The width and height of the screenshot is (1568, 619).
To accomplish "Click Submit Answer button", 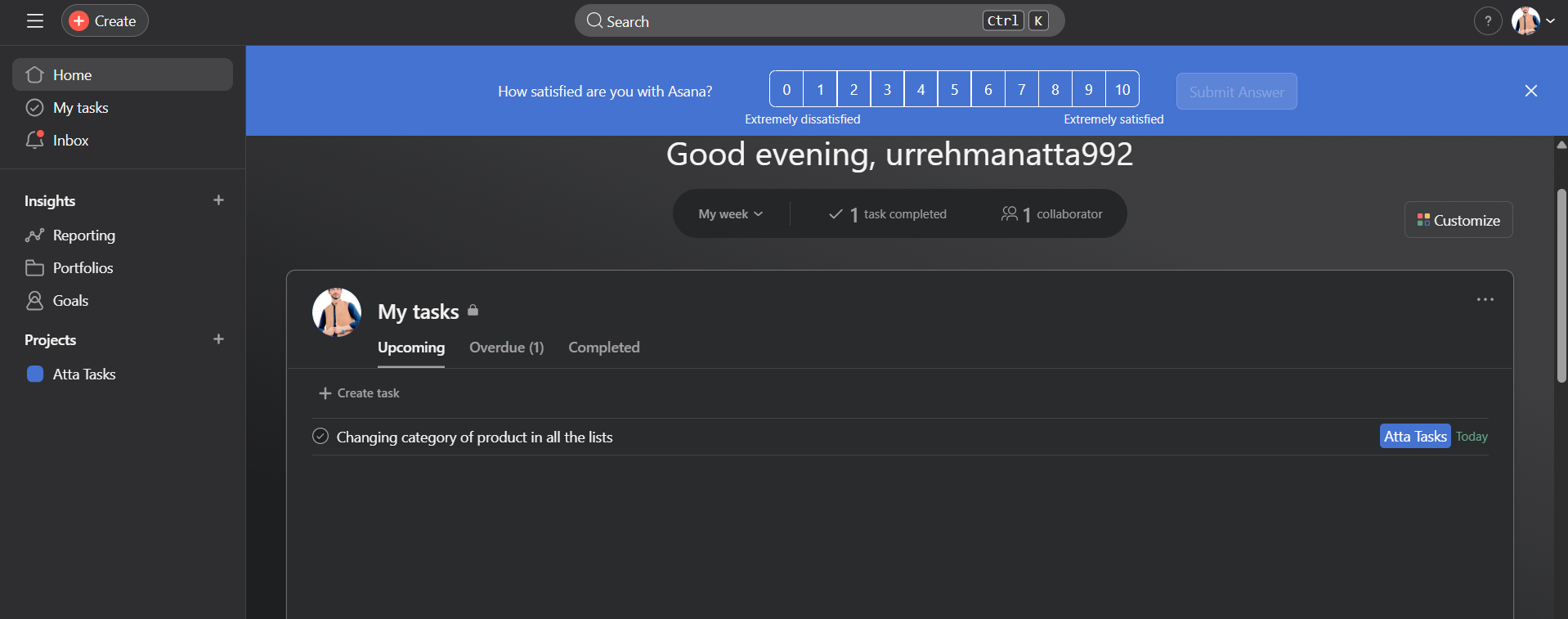I will (1236, 92).
